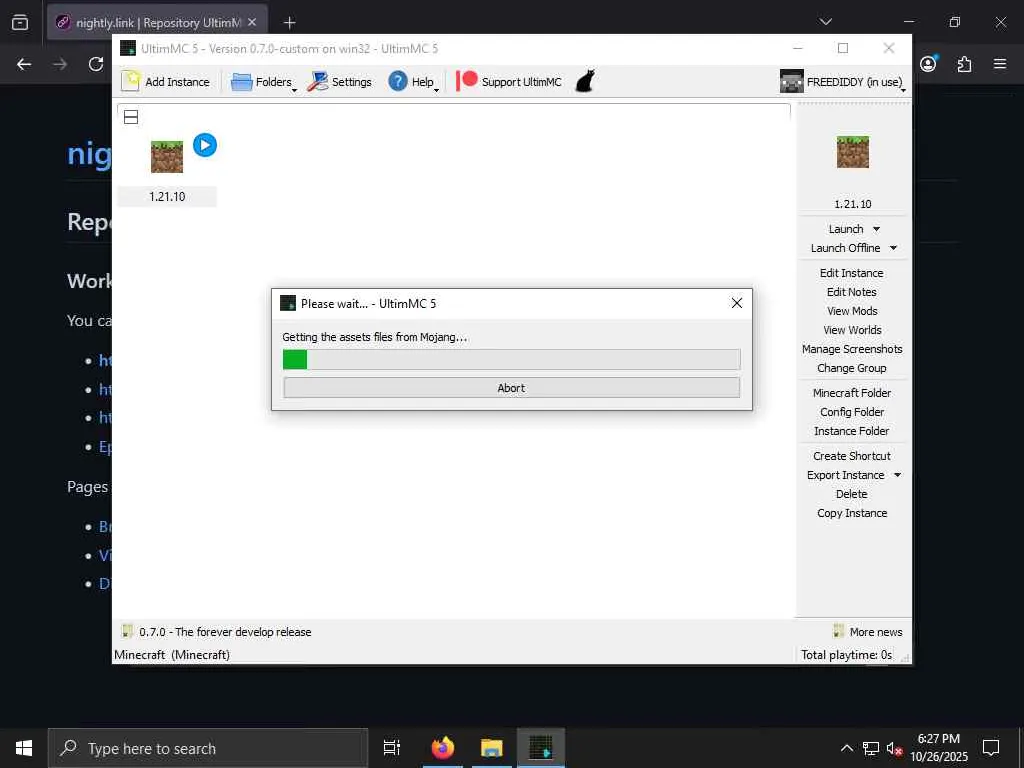Abort the assets download
This screenshot has height=768, width=1024.
coord(511,388)
